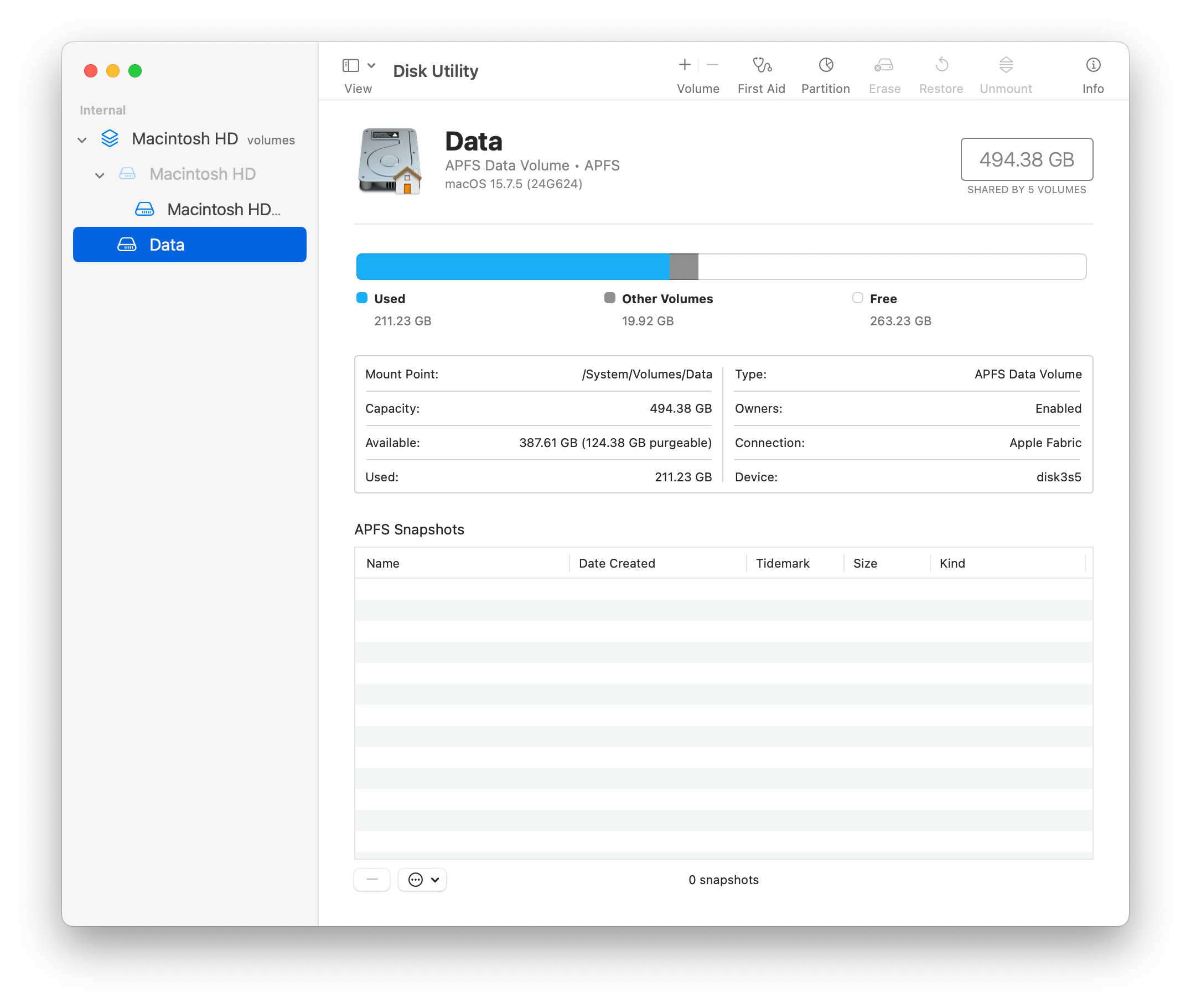Click the gray Other Volumes bar segment
The image size is (1191, 1008).
click(x=683, y=267)
